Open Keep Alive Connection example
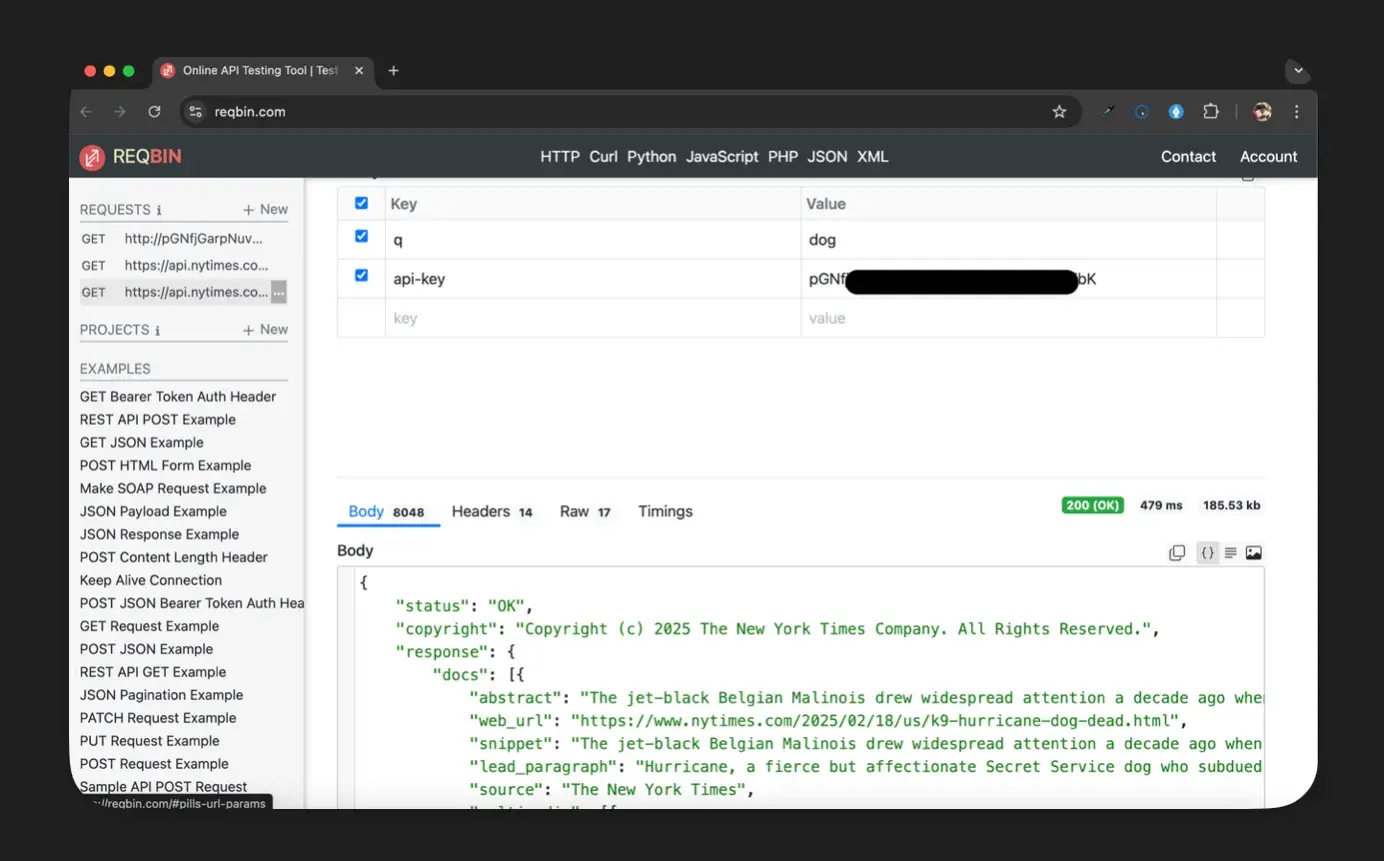 (151, 581)
